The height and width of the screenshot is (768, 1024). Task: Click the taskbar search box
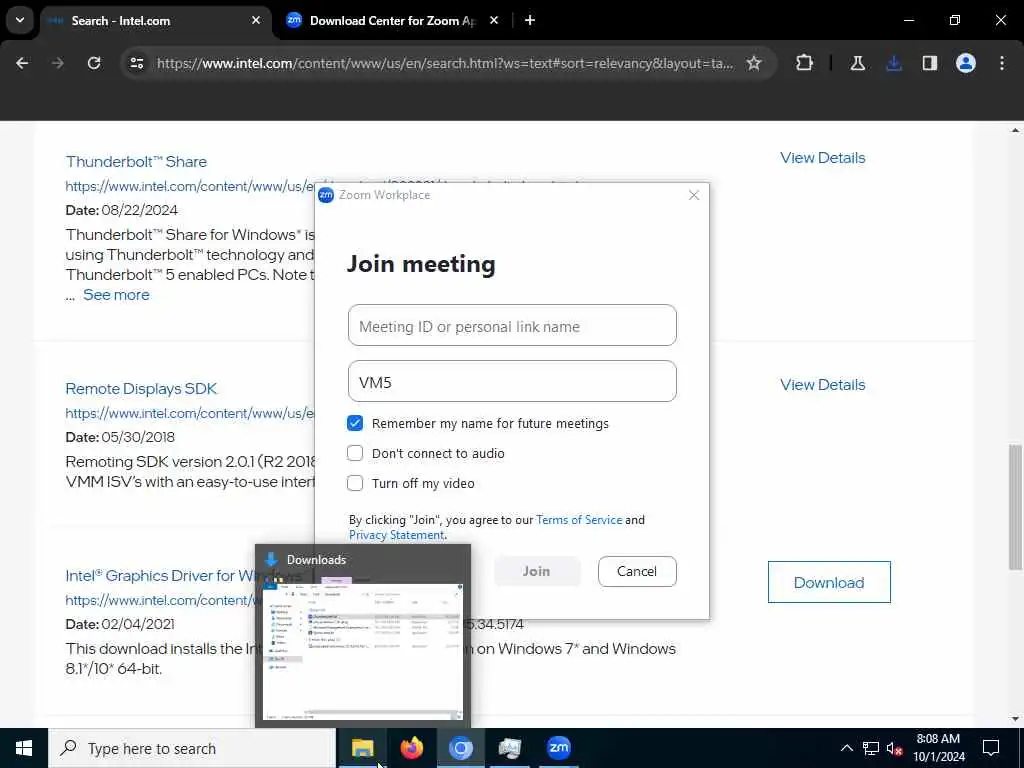[x=192, y=748]
